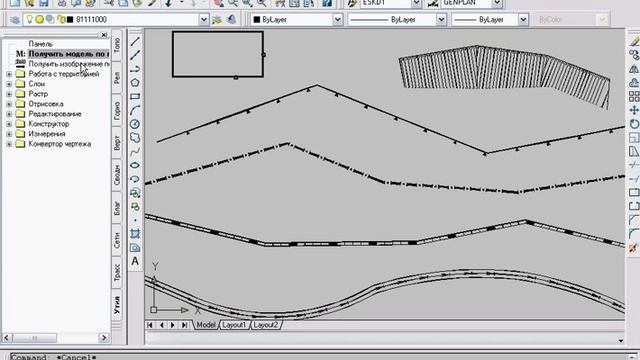Open the ByLayer linetype dropdown

[x=441, y=20]
